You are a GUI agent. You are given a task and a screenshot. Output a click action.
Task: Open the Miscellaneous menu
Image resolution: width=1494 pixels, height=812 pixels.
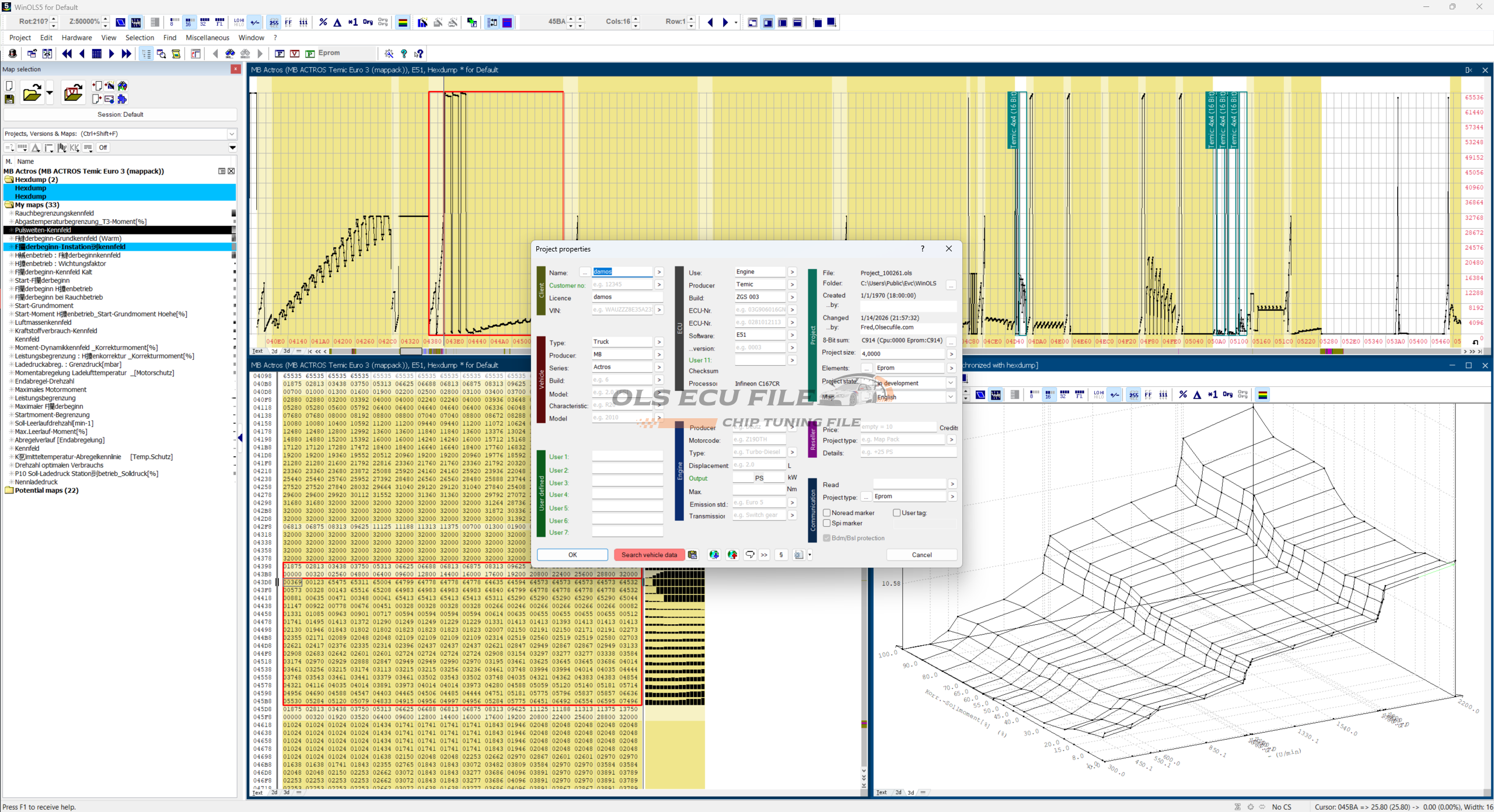pyautogui.click(x=207, y=38)
